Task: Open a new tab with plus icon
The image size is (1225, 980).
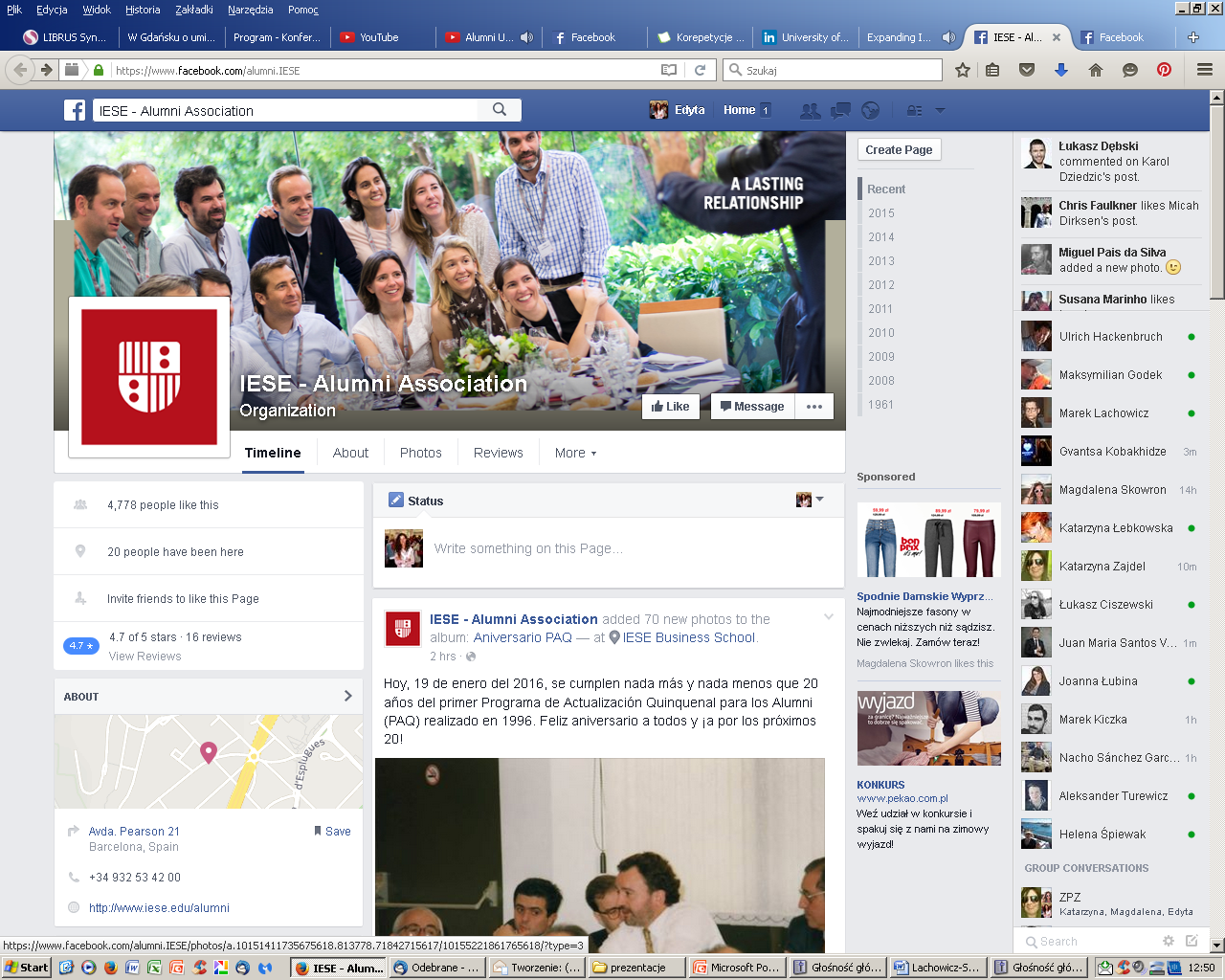Action: (x=1193, y=37)
